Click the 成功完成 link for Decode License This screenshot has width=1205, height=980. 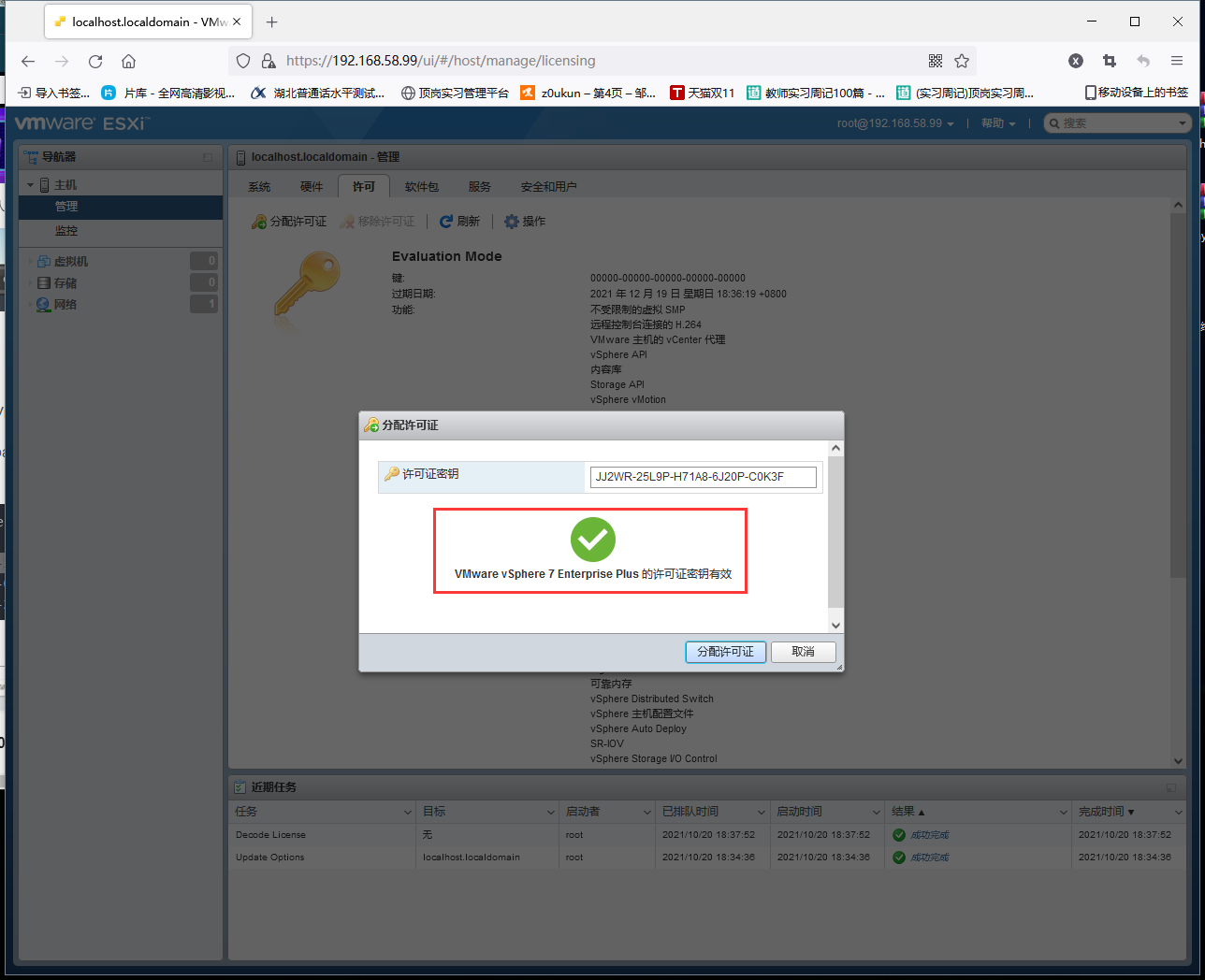coord(930,835)
